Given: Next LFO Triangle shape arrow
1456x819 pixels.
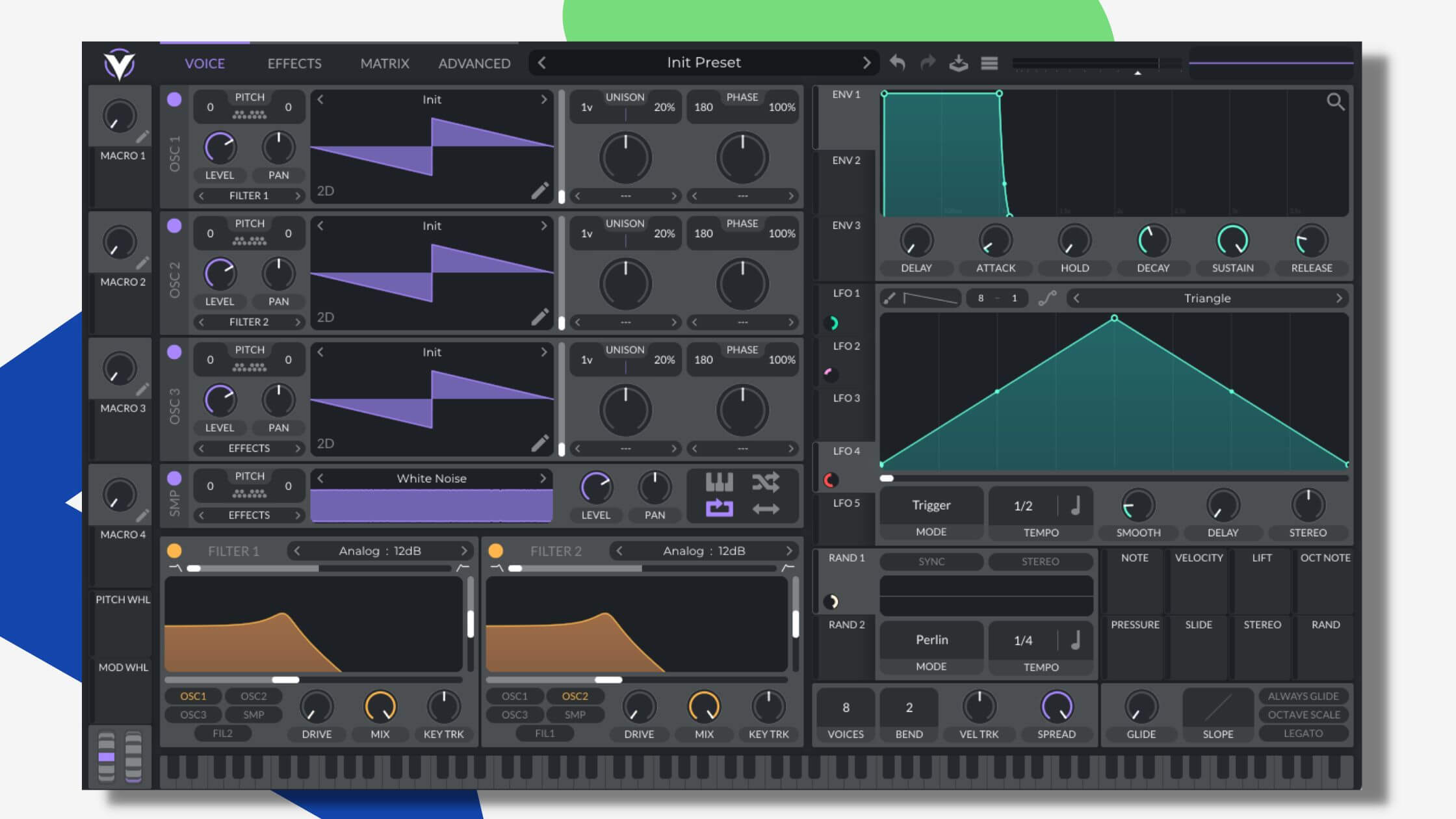Looking at the screenshot, I should [1339, 298].
